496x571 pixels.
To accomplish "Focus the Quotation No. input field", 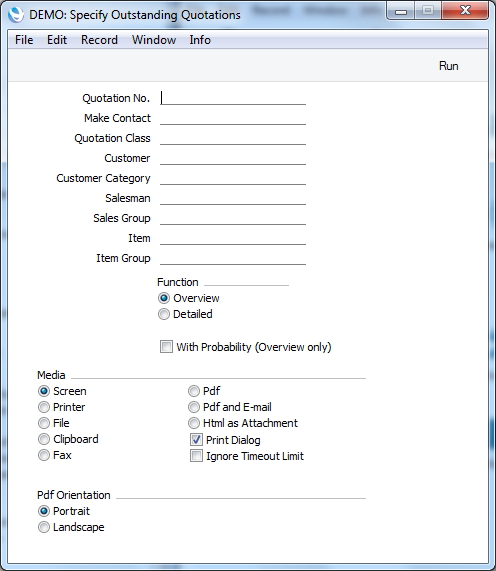I will [233, 98].
